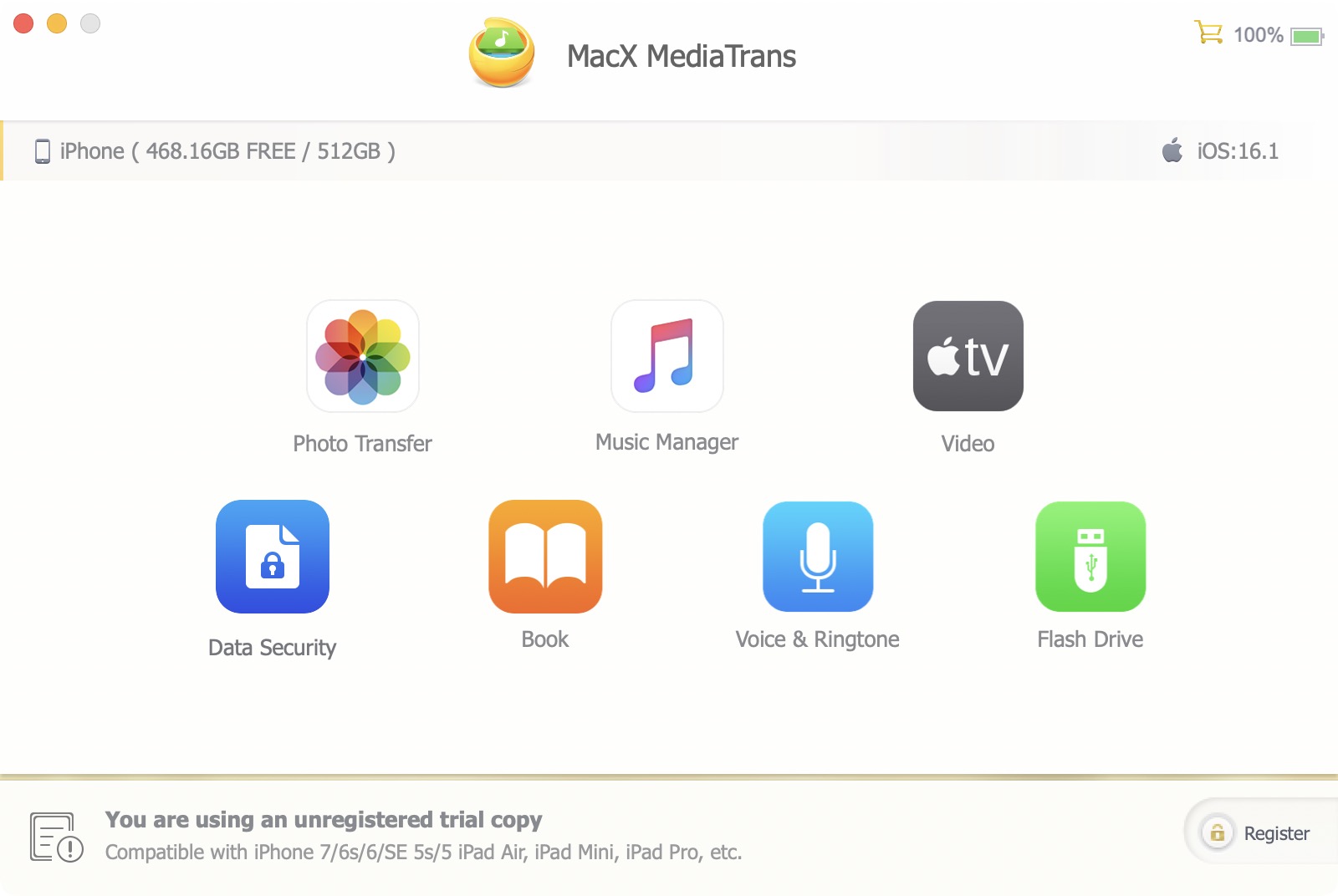Open the green Flash Drive icon
Screen dimensions: 1338x896
pos(1090,557)
